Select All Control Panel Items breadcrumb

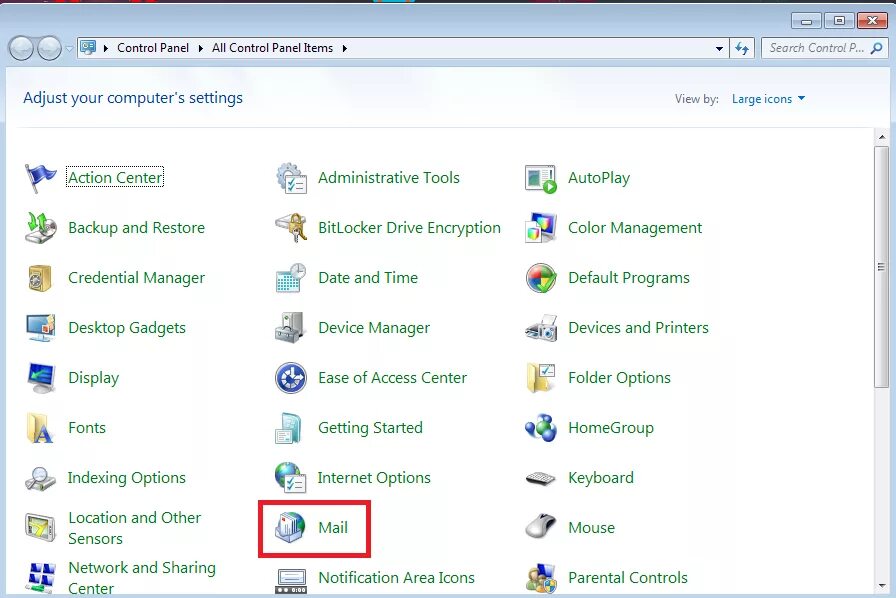272,48
